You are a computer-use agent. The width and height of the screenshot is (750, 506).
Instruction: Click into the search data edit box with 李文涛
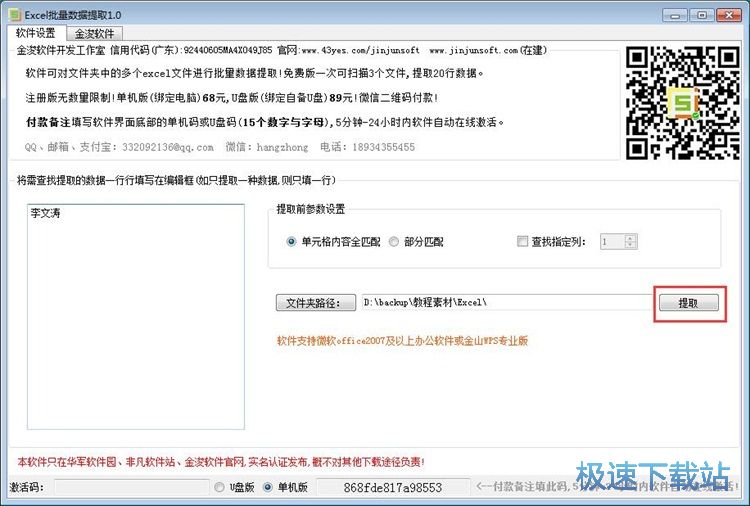pyautogui.click(x=136, y=317)
